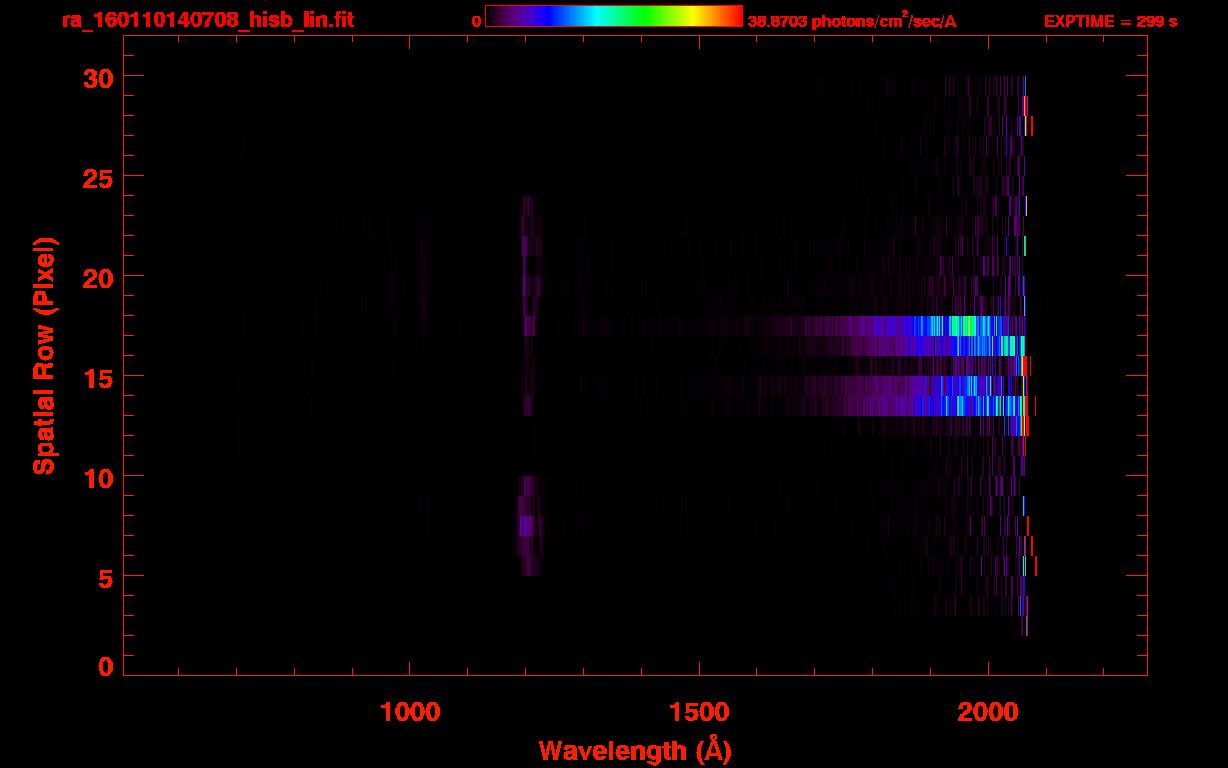Image resolution: width=1228 pixels, height=768 pixels.
Task: Click the 1500 wavelength tick label
Action: pyautogui.click(x=699, y=711)
